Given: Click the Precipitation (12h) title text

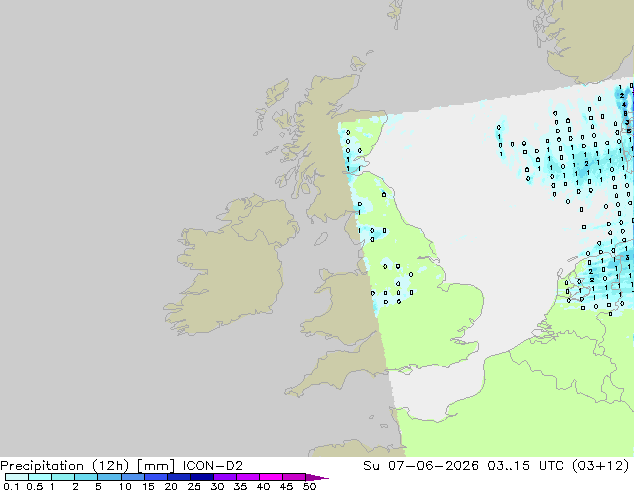Looking at the screenshot, I should (65, 466).
